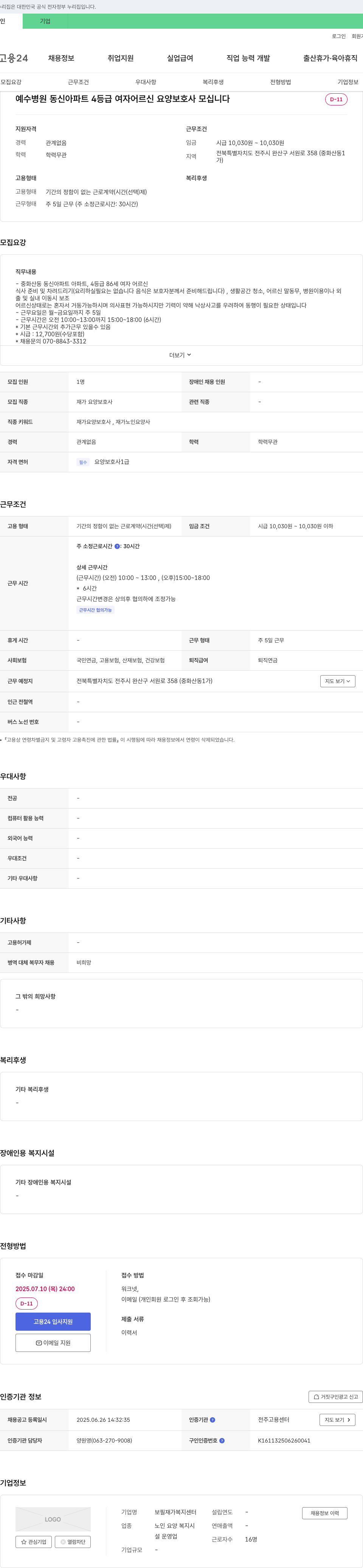Open the 채용정보 이력 button
The image size is (363, 1568).
coord(325,1513)
